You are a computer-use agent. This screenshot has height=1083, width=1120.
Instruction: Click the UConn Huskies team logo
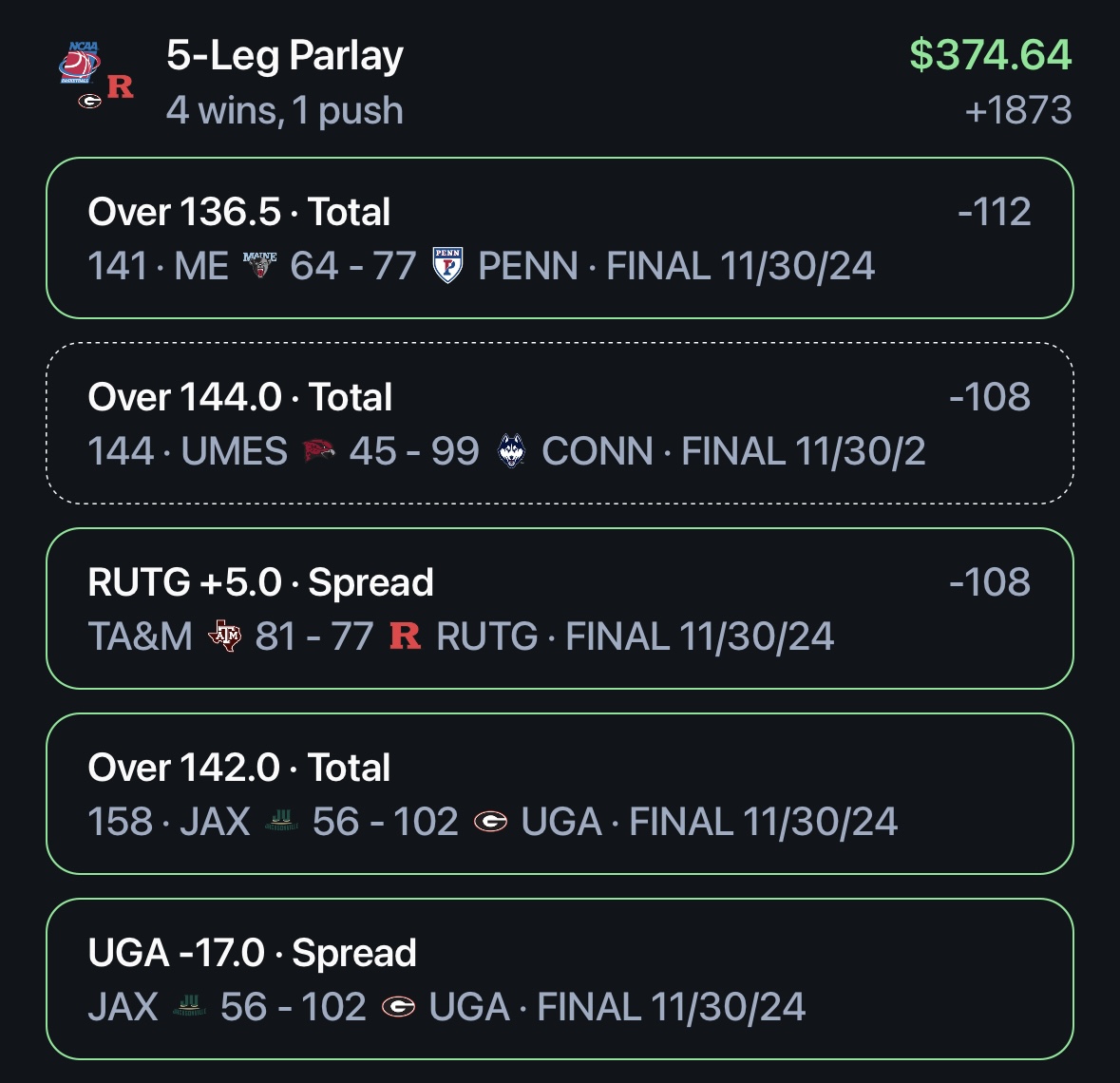point(511,450)
